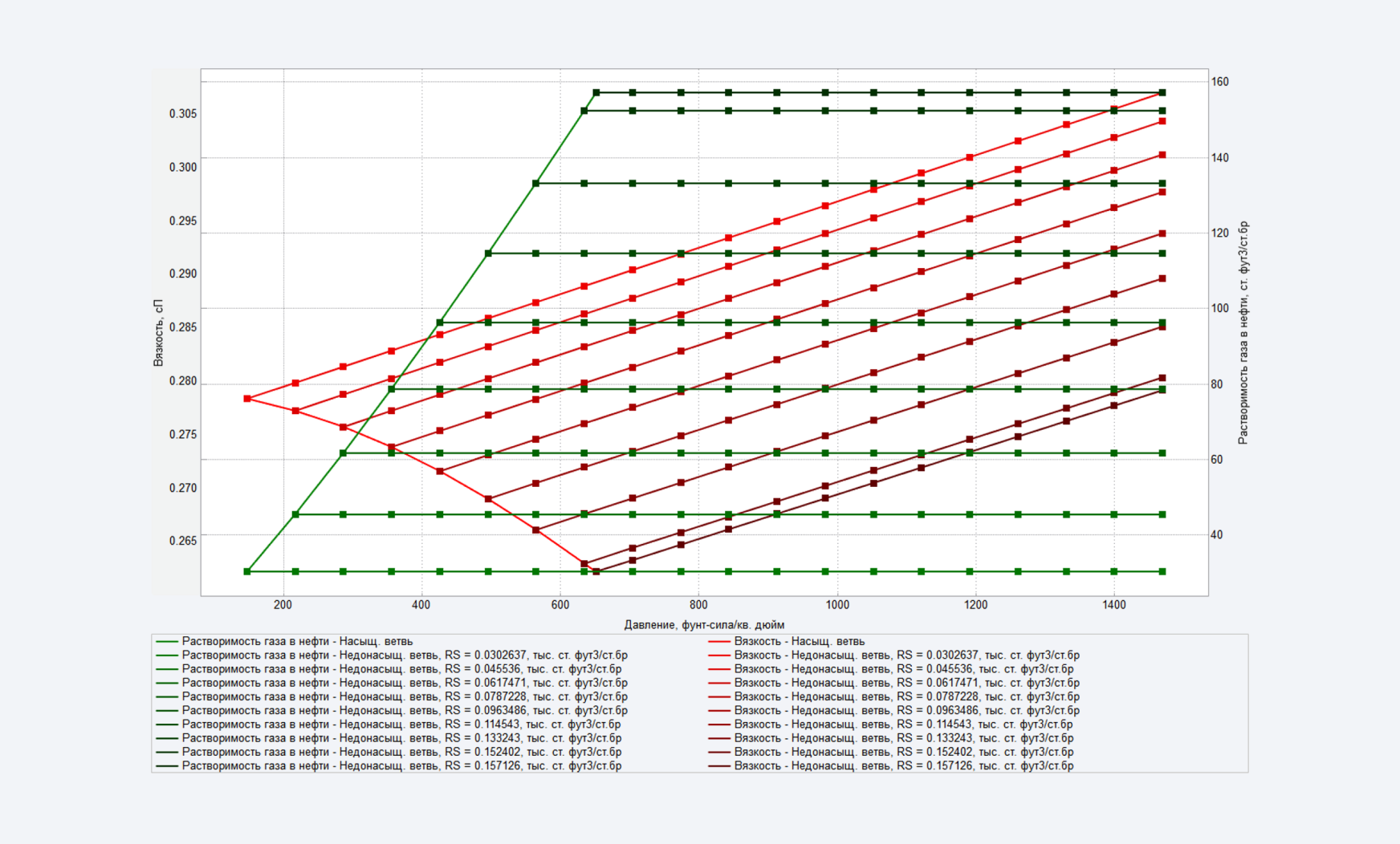Click viscosity axis tick 0.290
Screen dimensions: 1400x844
click(182, 274)
